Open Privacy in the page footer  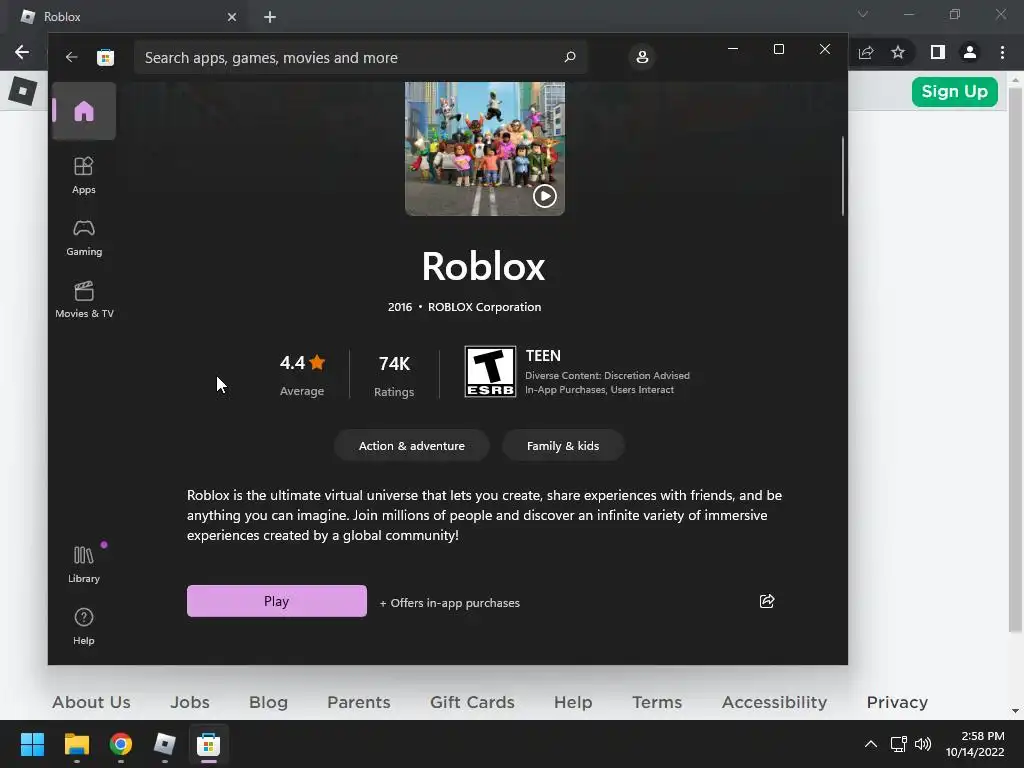click(897, 702)
